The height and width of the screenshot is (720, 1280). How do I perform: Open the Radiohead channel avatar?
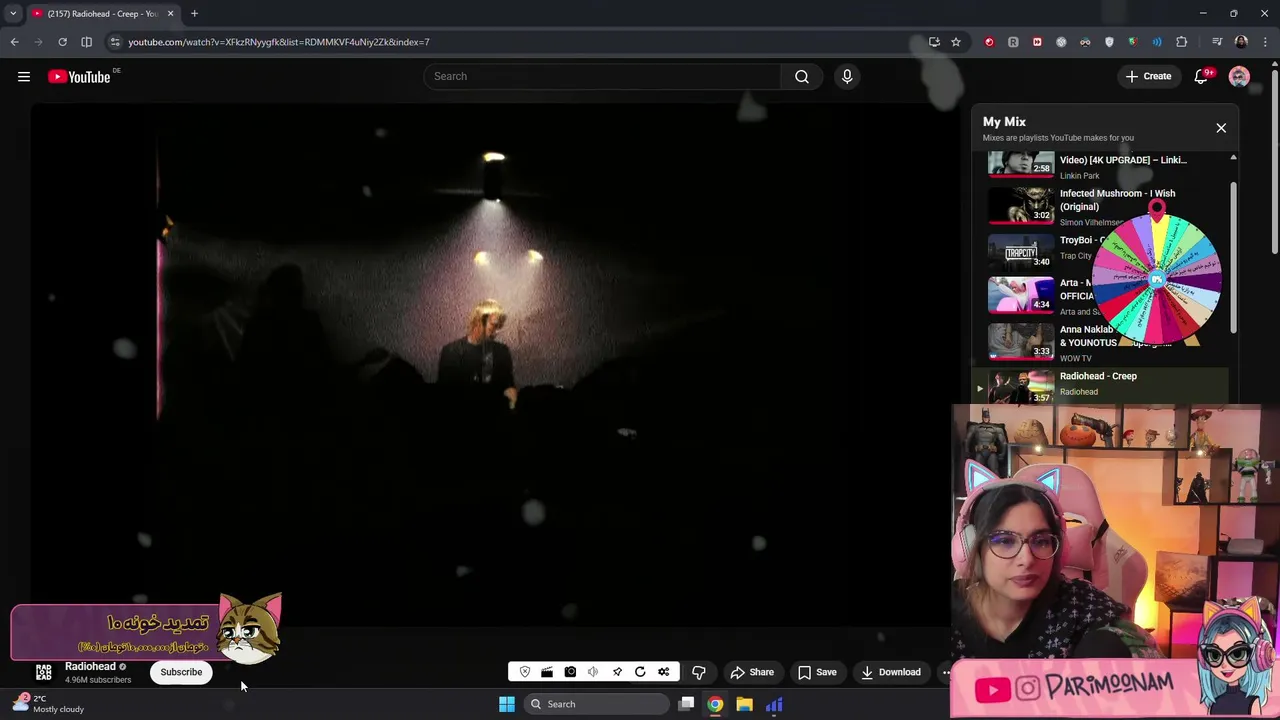tap(44, 672)
